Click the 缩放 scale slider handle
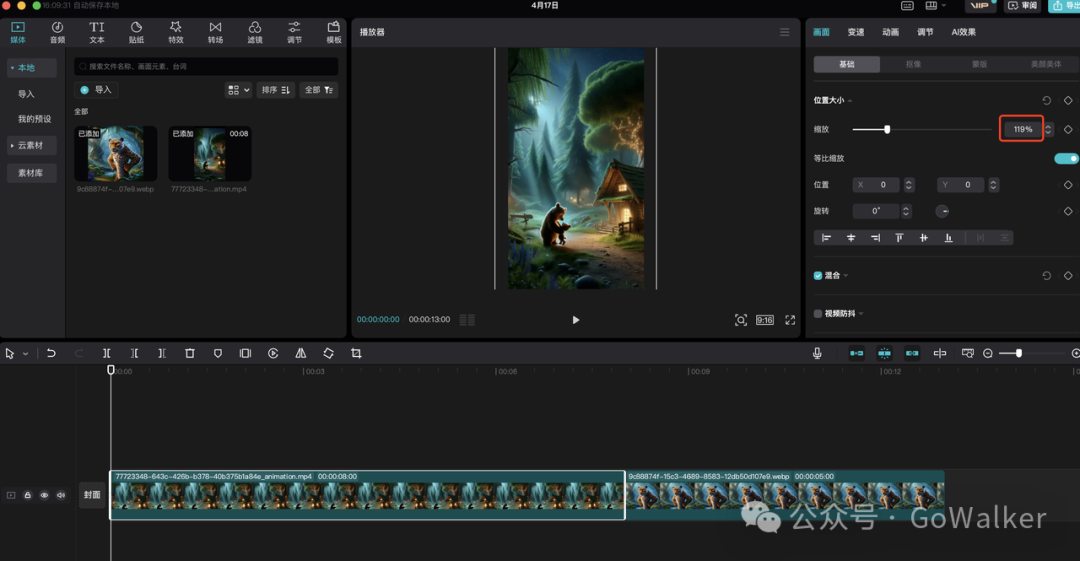The image size is (1080, 561). click(887, 129)
